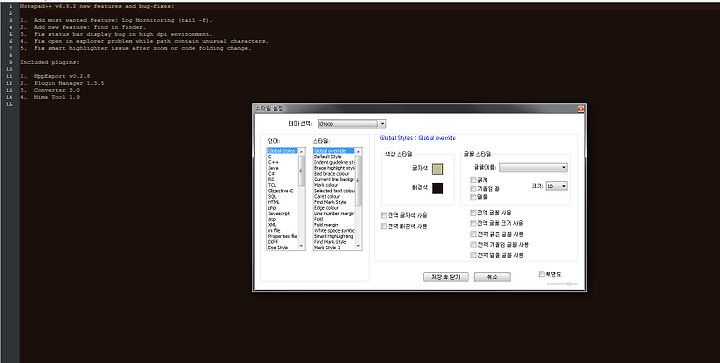Screen dimensions: 720x363
Task: Click editor line 'Included plugins:'
Action: pyautogui.click(x=50, y=62)
